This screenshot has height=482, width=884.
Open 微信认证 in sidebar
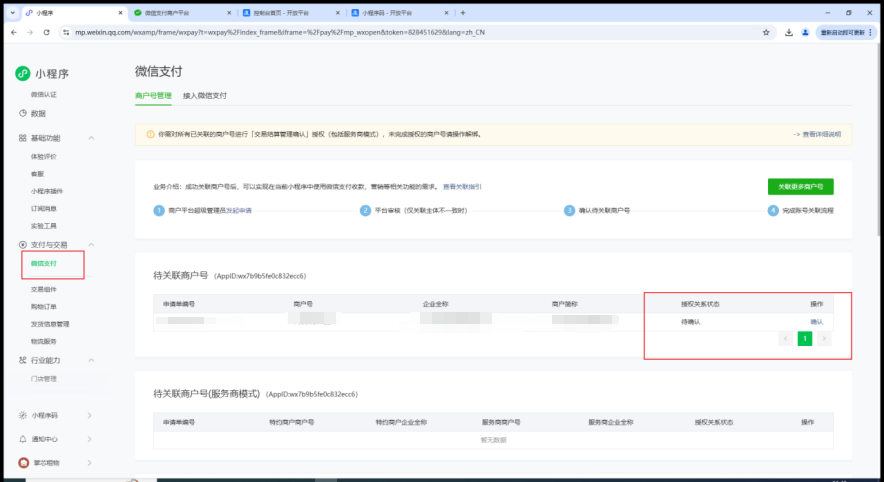coord(44,95)
